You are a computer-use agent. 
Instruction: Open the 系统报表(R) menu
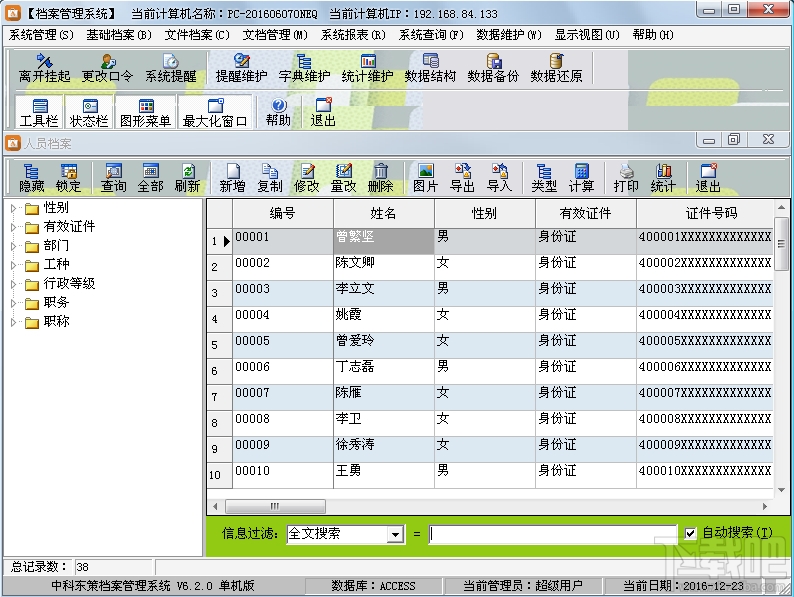353,35
